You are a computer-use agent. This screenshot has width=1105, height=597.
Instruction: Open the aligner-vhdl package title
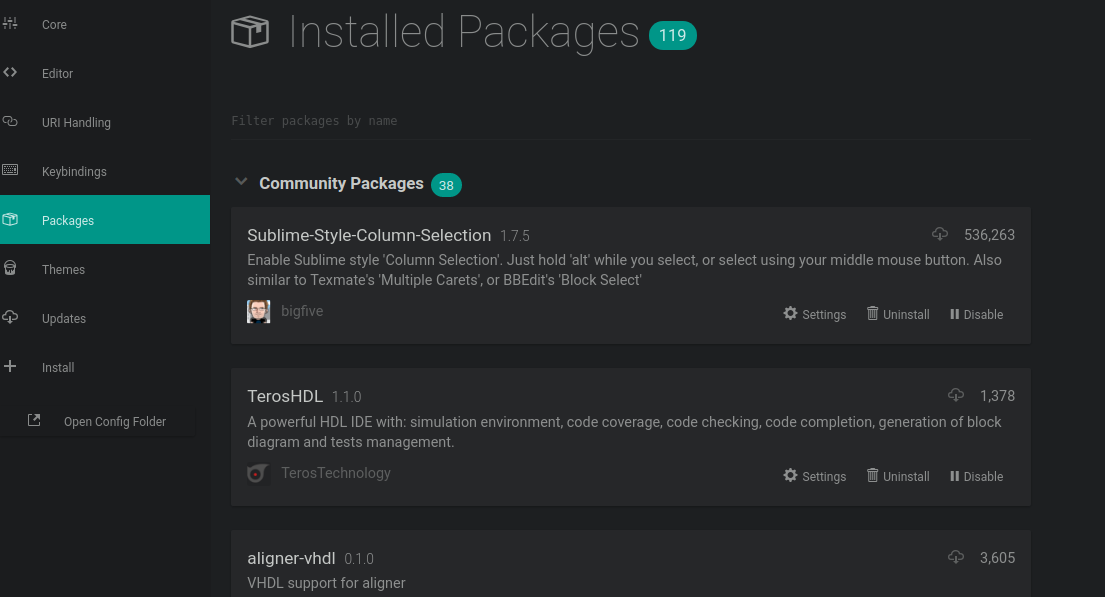click(x=291, y=558)
